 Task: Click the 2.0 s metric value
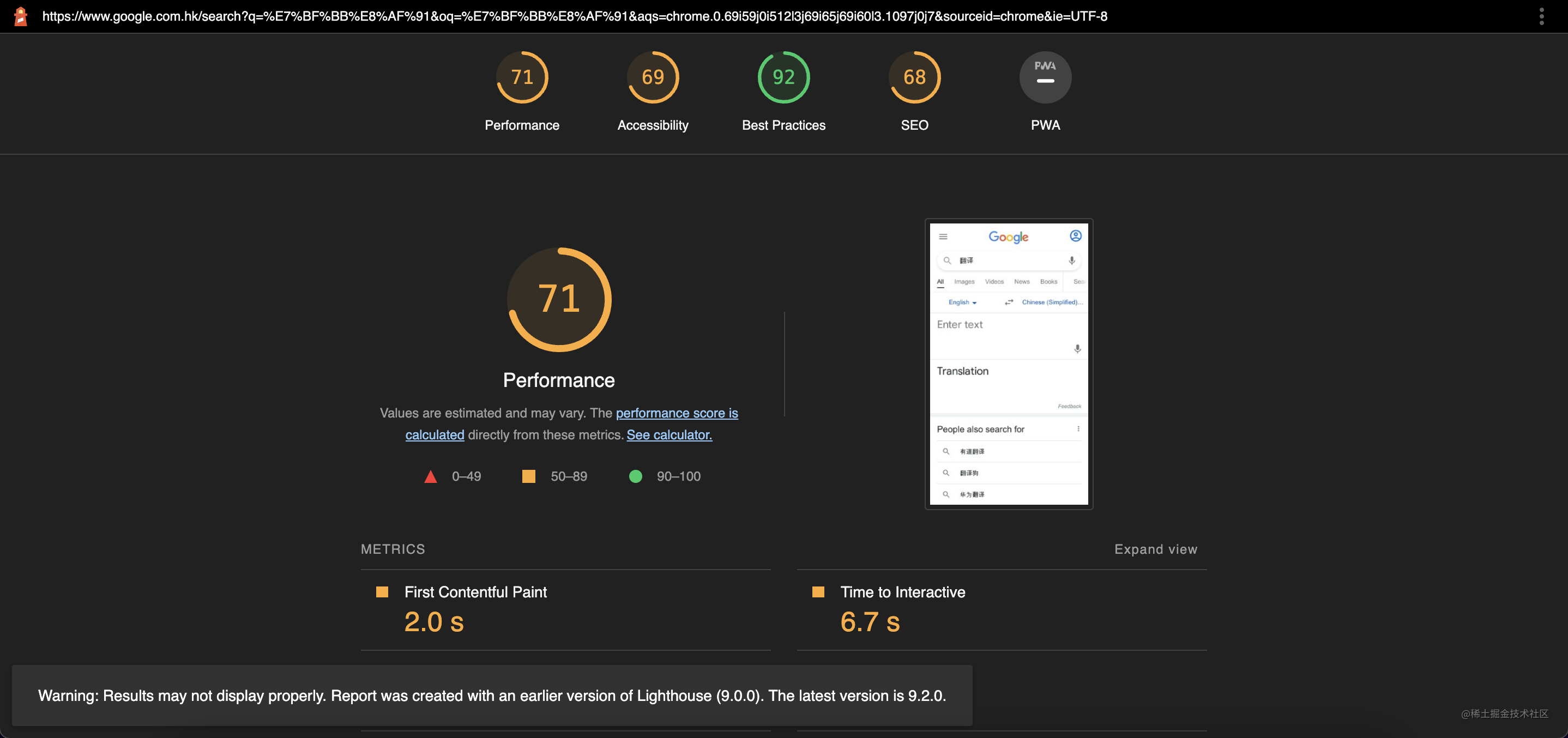[434, 622]
